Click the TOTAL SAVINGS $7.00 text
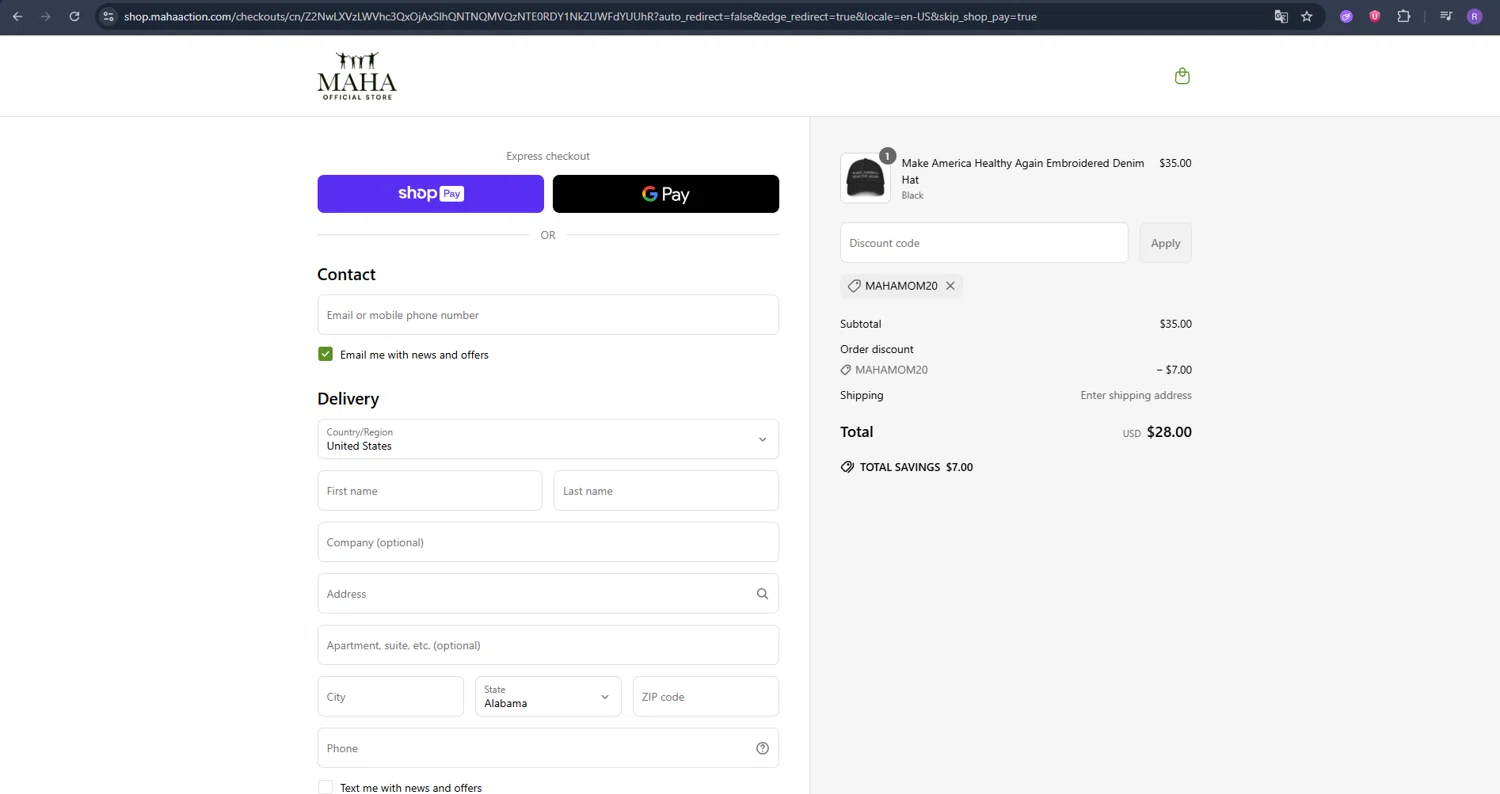This screenshot has height=794, width=1500. pos(916,467)
